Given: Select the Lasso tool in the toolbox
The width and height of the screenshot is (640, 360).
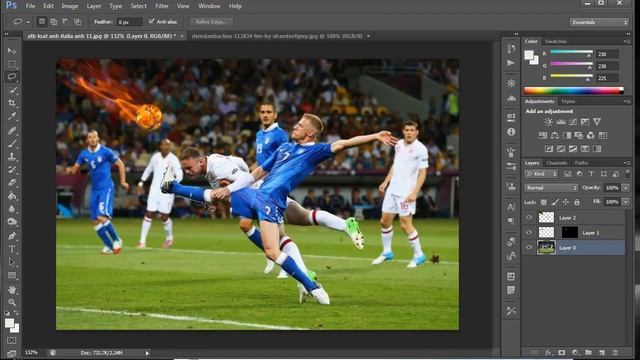Looking at the screenshot, I should (x=12, y=77).
